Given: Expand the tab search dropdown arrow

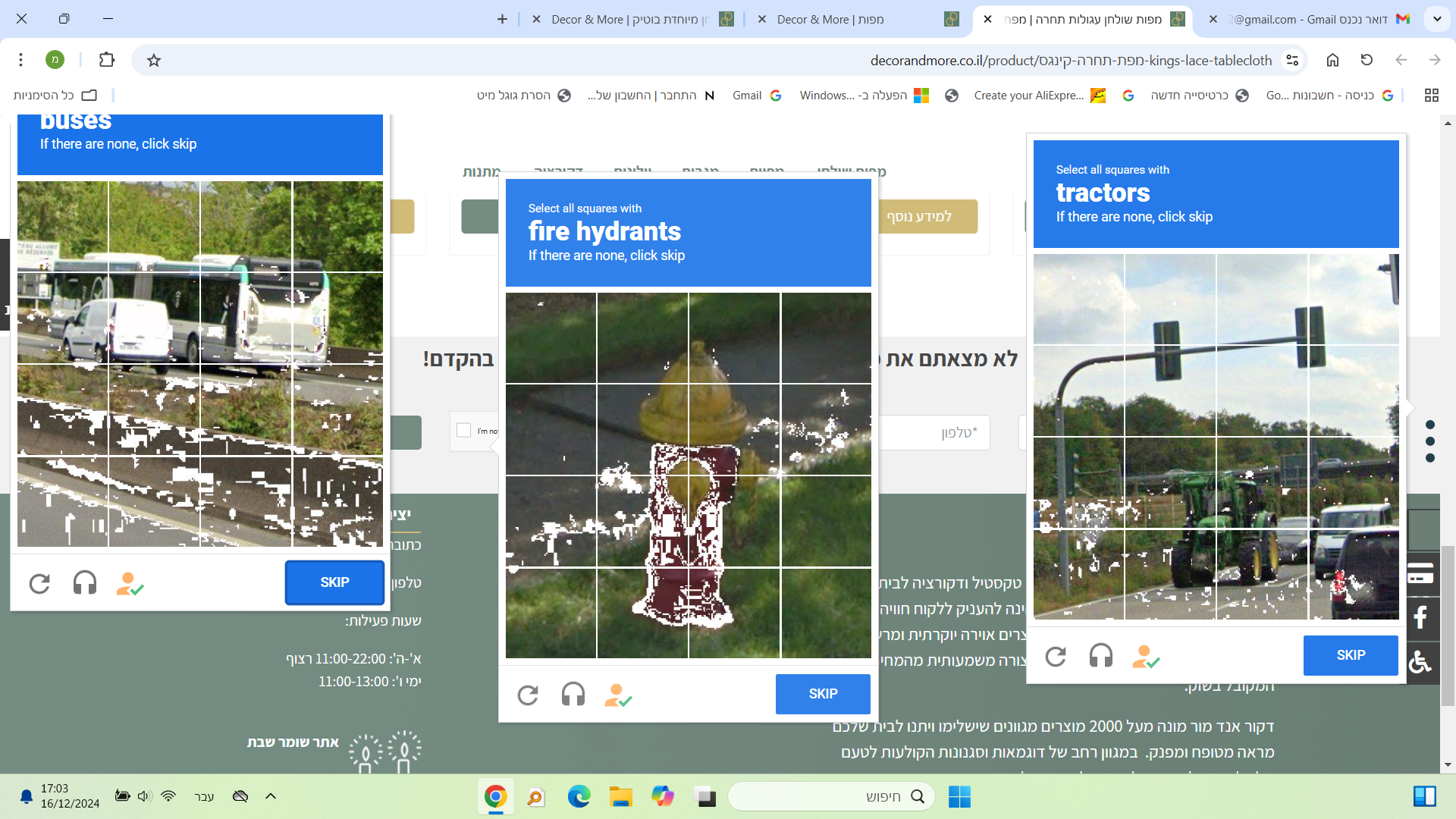Looking at the screenshot, I should [x=1437, y=19].
